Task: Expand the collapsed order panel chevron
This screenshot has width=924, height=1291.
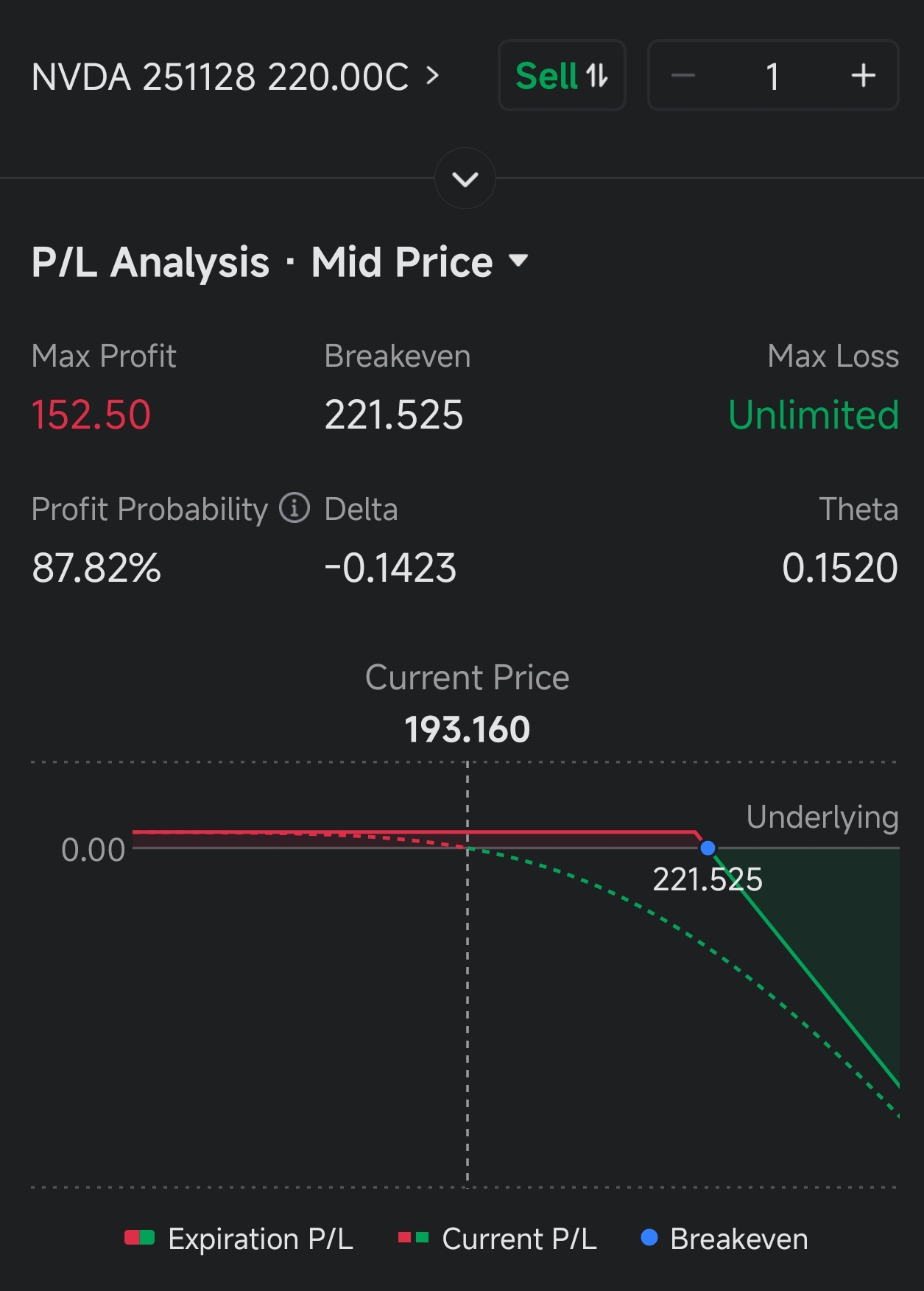Action: pos(465,179)
